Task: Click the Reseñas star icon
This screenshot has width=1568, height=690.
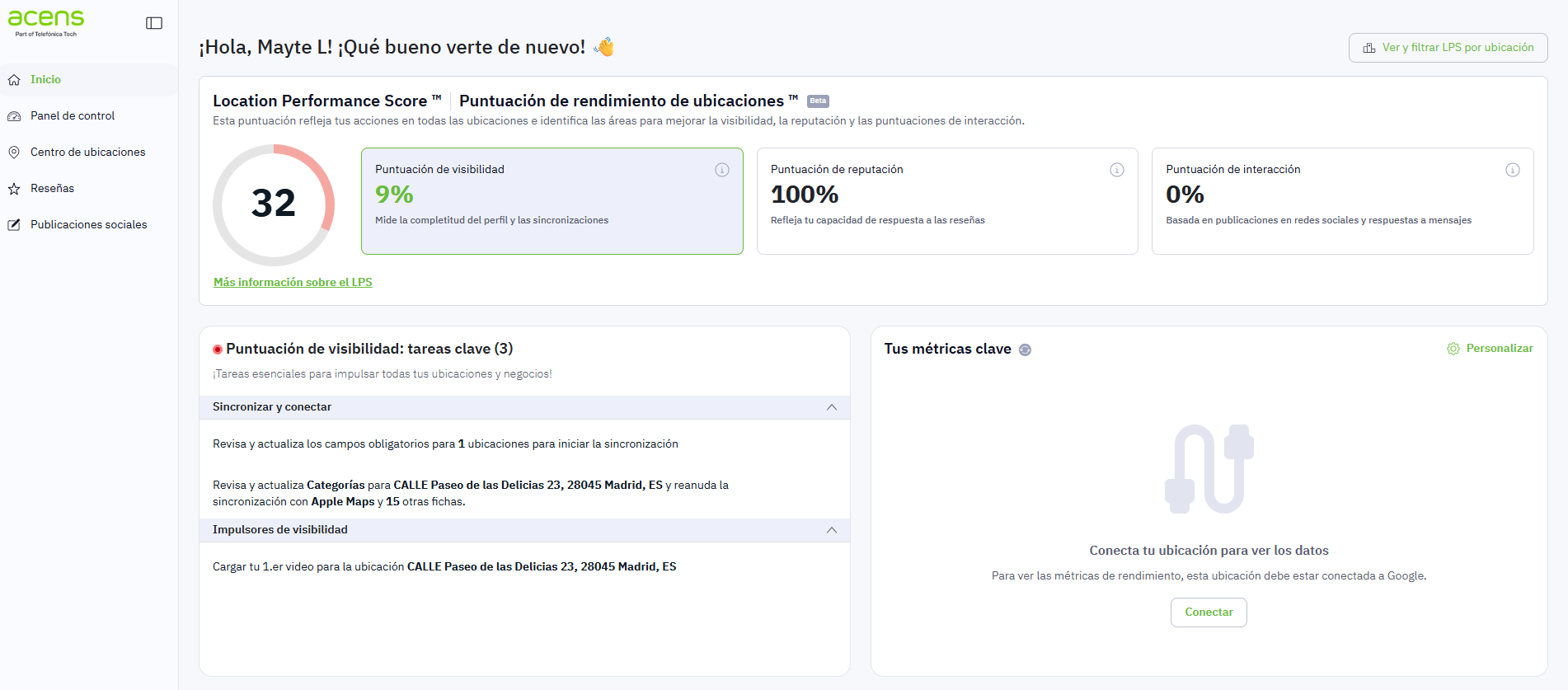Action: pos(14,189)
